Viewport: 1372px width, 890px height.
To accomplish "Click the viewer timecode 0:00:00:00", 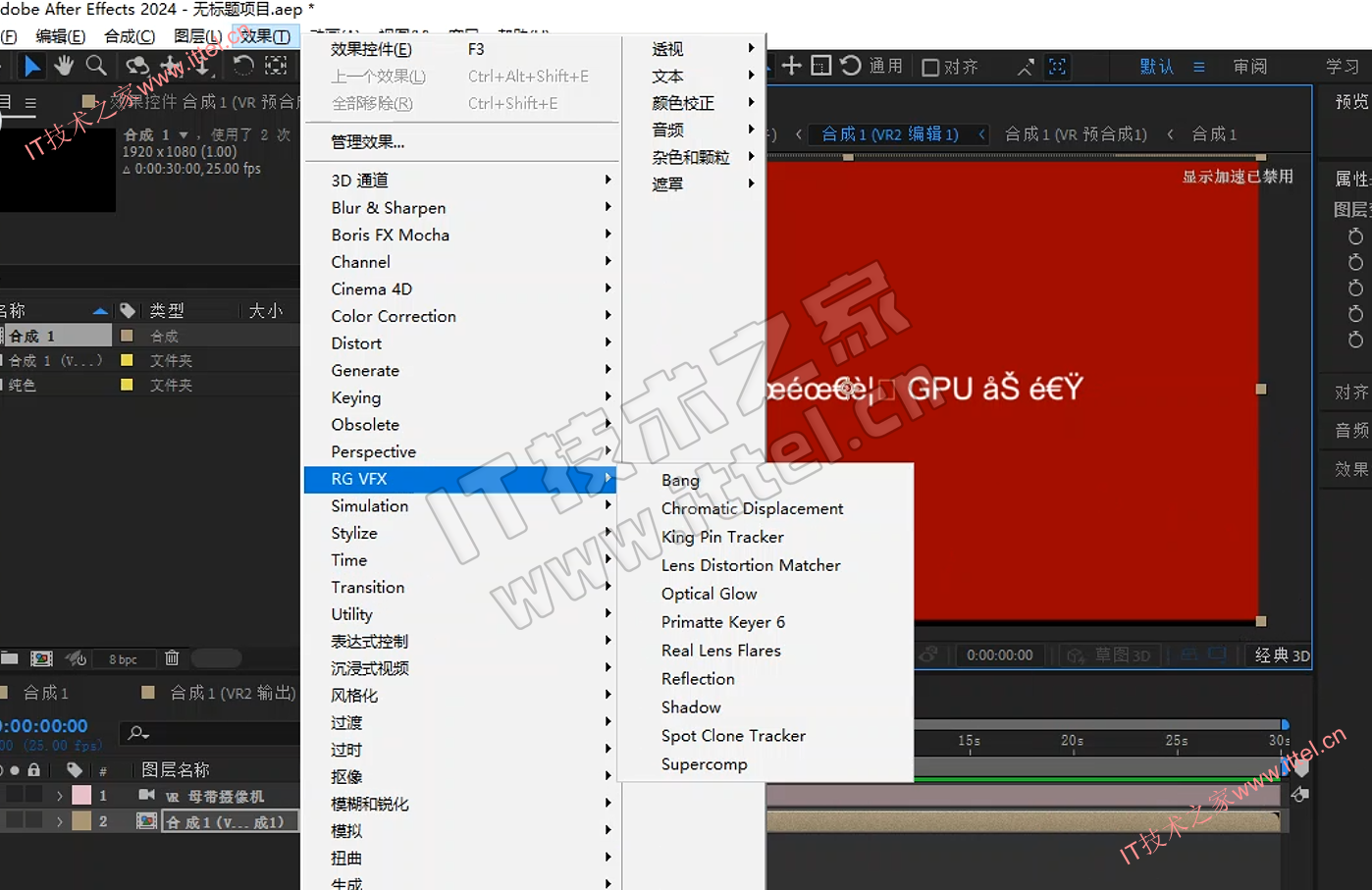I will (x=999, y=655).
